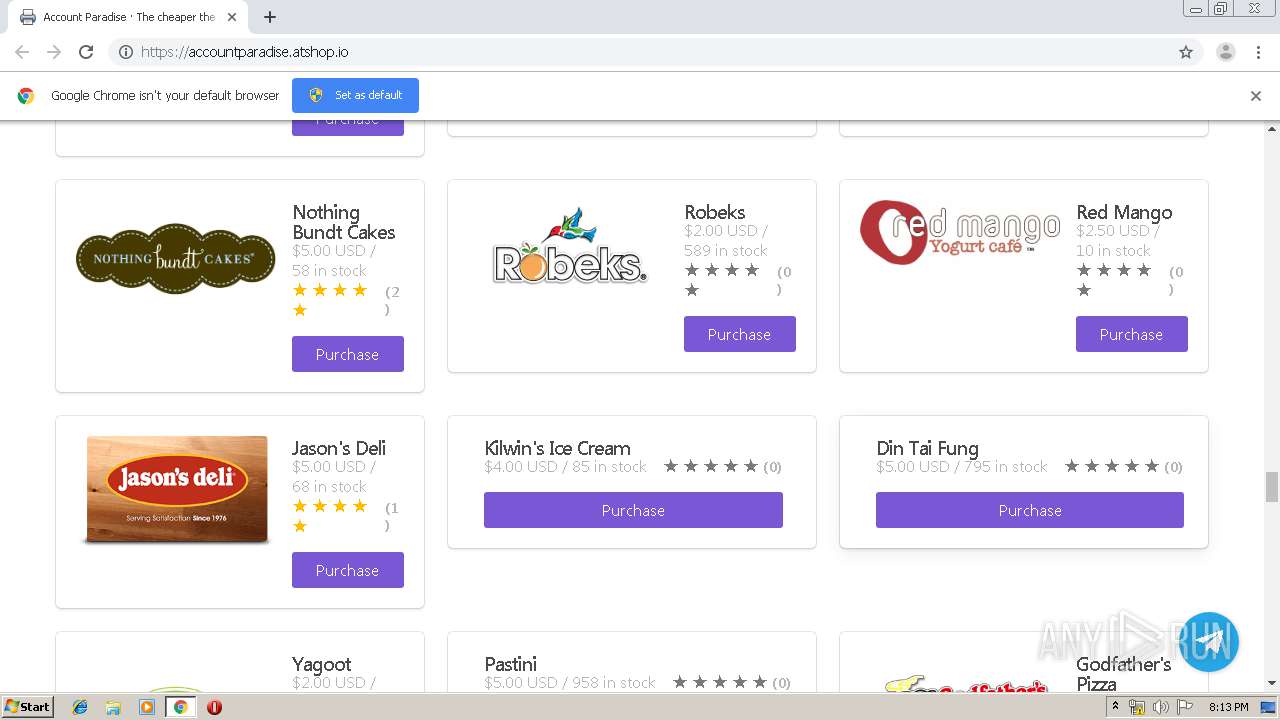Click the Yagoot product title
The image size is (1280, 720).
[x=322, y=664]
